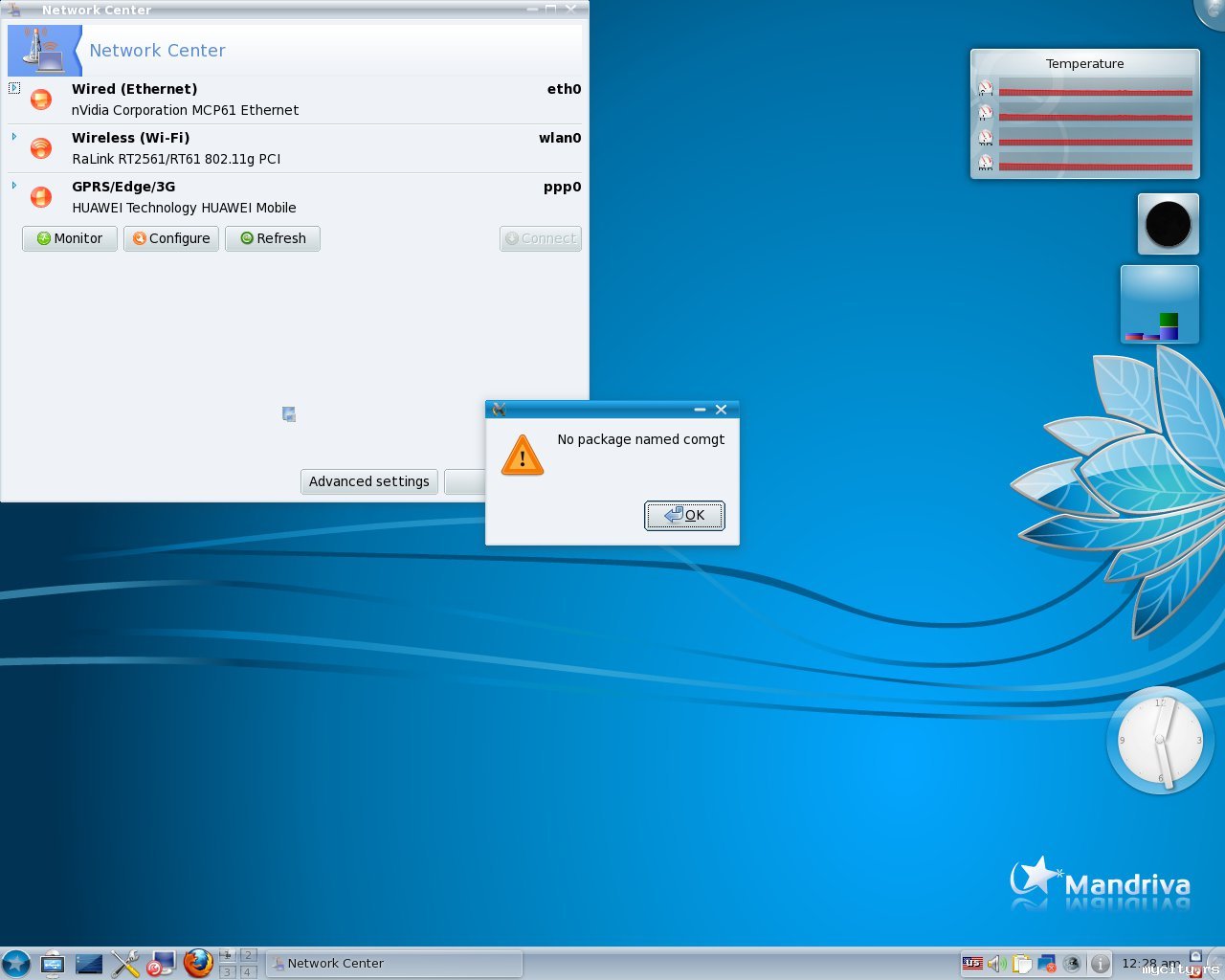Image resolution: width=1225 pixels, height=980 pixels.
Task: Open the monitor with red swirl launcher
Action: pos(161,964)
